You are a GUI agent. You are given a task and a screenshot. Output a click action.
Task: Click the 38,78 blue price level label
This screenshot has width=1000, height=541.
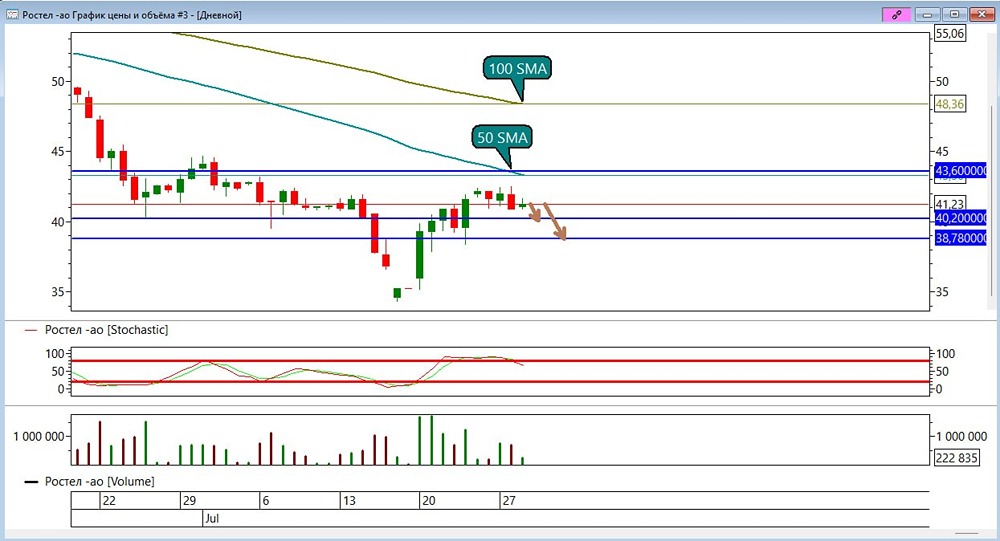coord(960,238)
